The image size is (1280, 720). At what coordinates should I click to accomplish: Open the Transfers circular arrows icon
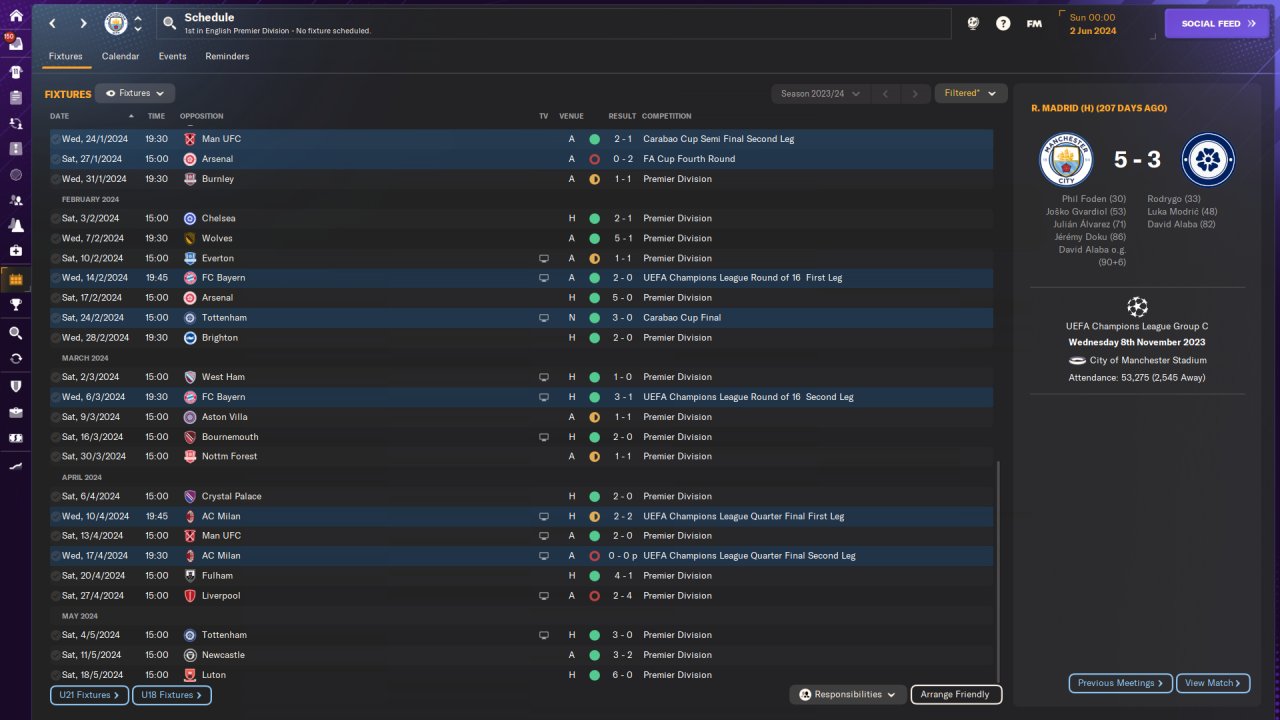pyautogui.click(x=15, y=359)
